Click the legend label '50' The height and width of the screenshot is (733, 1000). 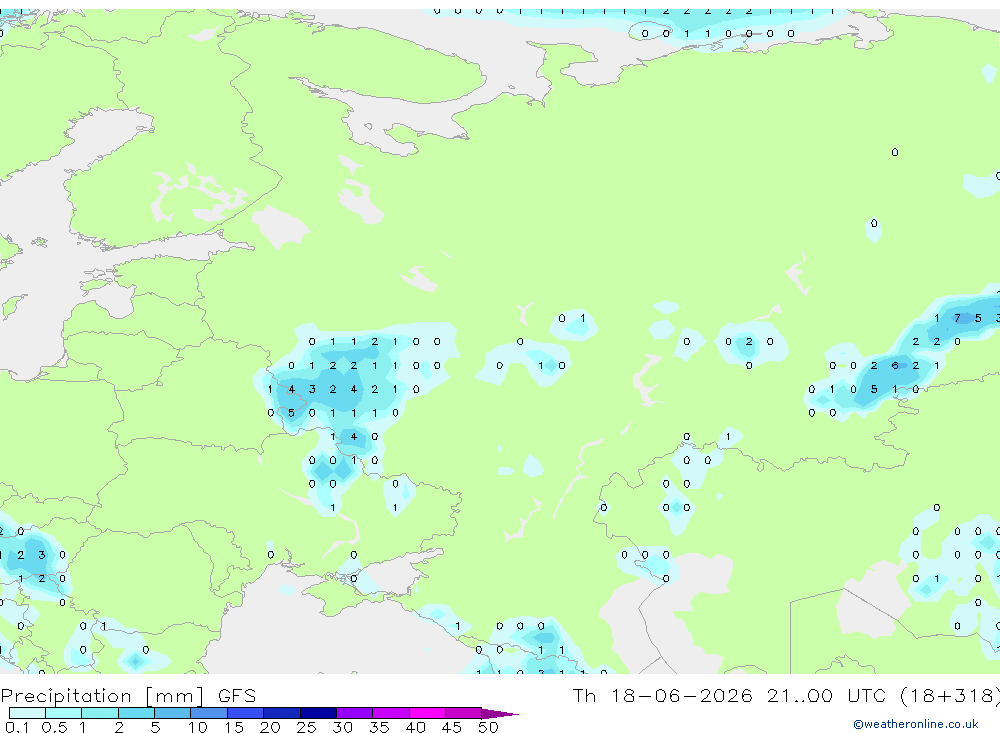click(x=488, y=727)
